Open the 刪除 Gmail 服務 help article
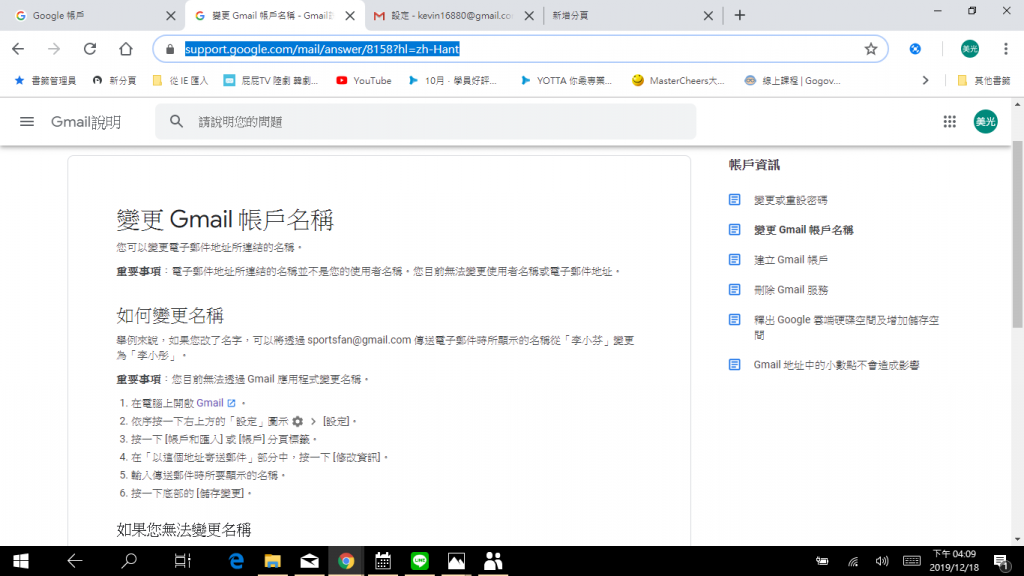This screenshot has width=1024, height=576. click(x=790, y=290)
